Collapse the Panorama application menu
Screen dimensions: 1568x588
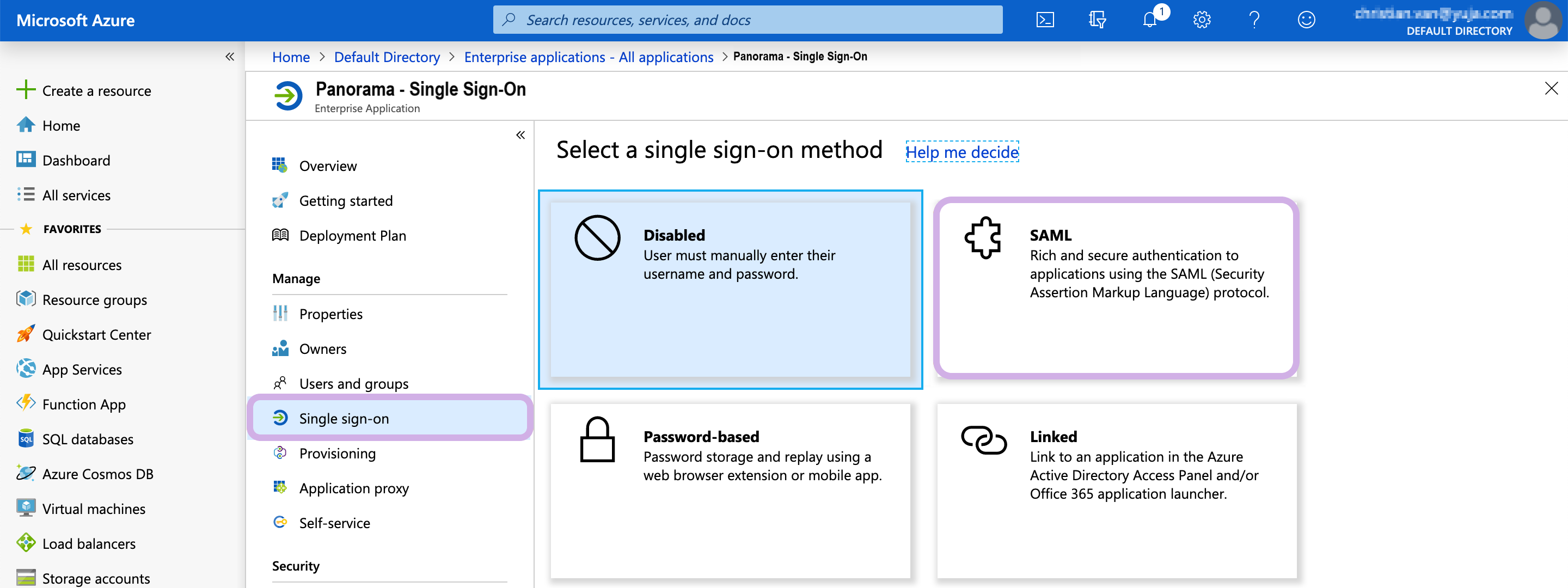(x=520, y=135)
